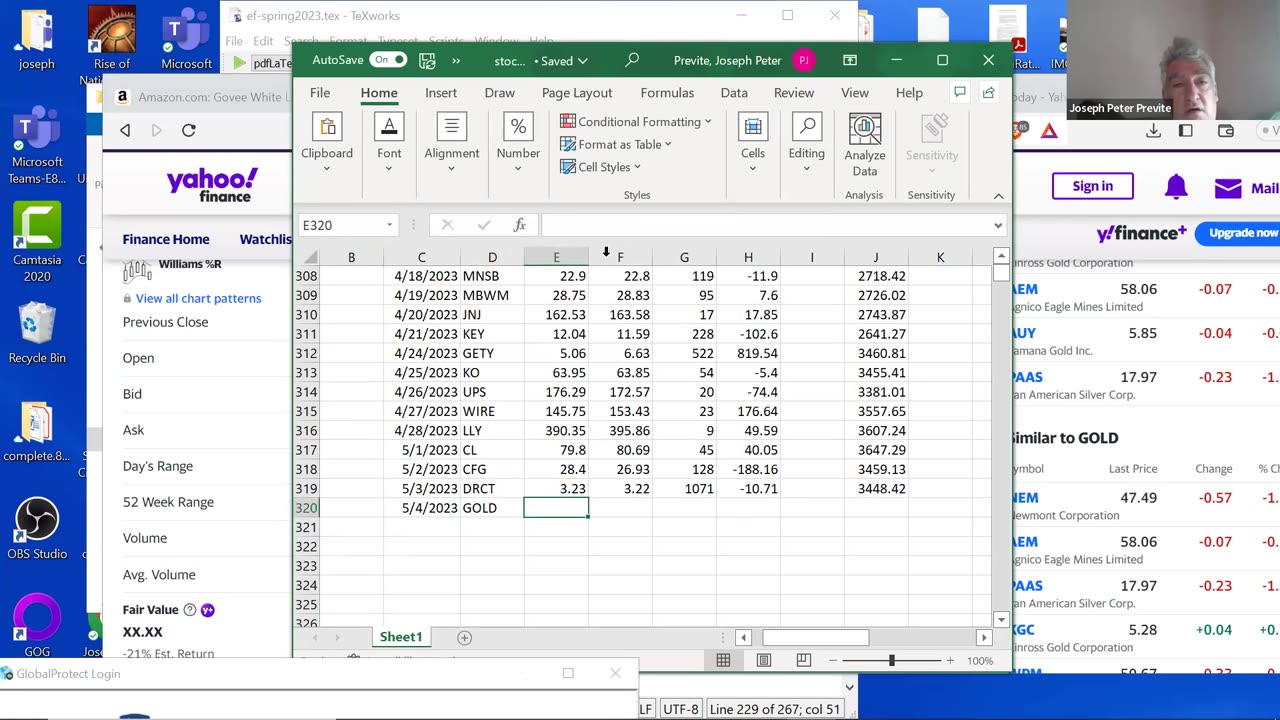
Task: Click the Insert Function fx icon
Action: (x=520, y=225)
